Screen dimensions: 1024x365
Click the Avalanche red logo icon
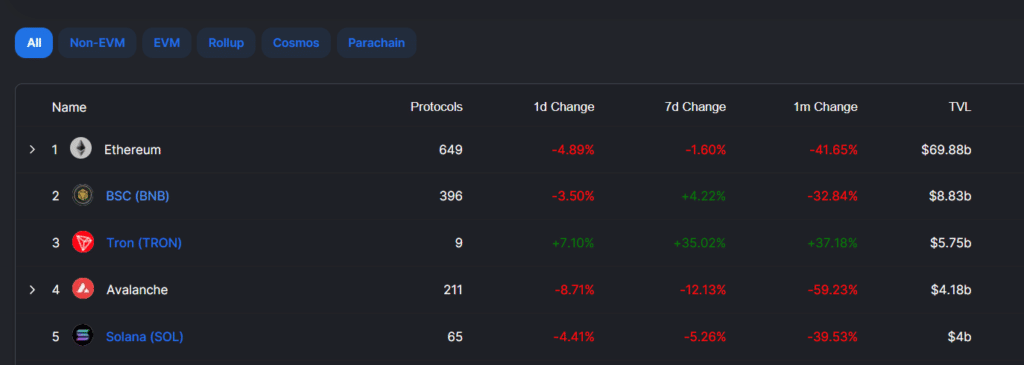(83, 289)
